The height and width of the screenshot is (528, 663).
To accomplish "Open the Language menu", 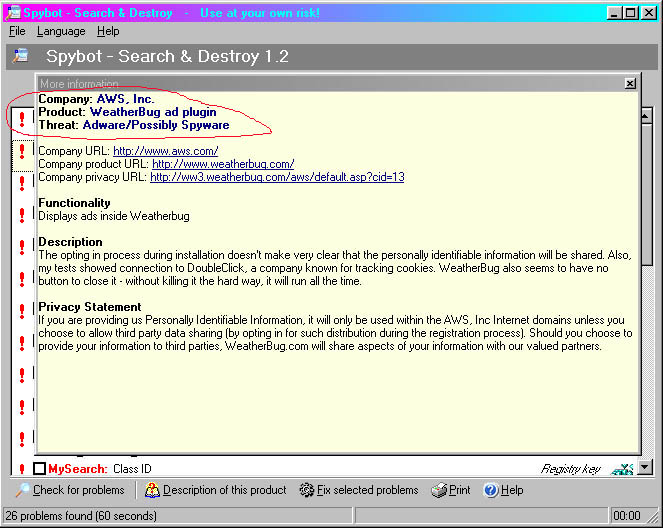I will pos(61,31).
